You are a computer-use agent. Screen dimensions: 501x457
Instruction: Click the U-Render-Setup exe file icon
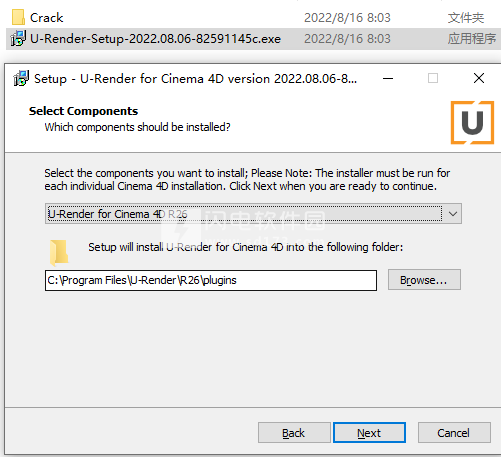pyautogui.click(x=18, y=39)
